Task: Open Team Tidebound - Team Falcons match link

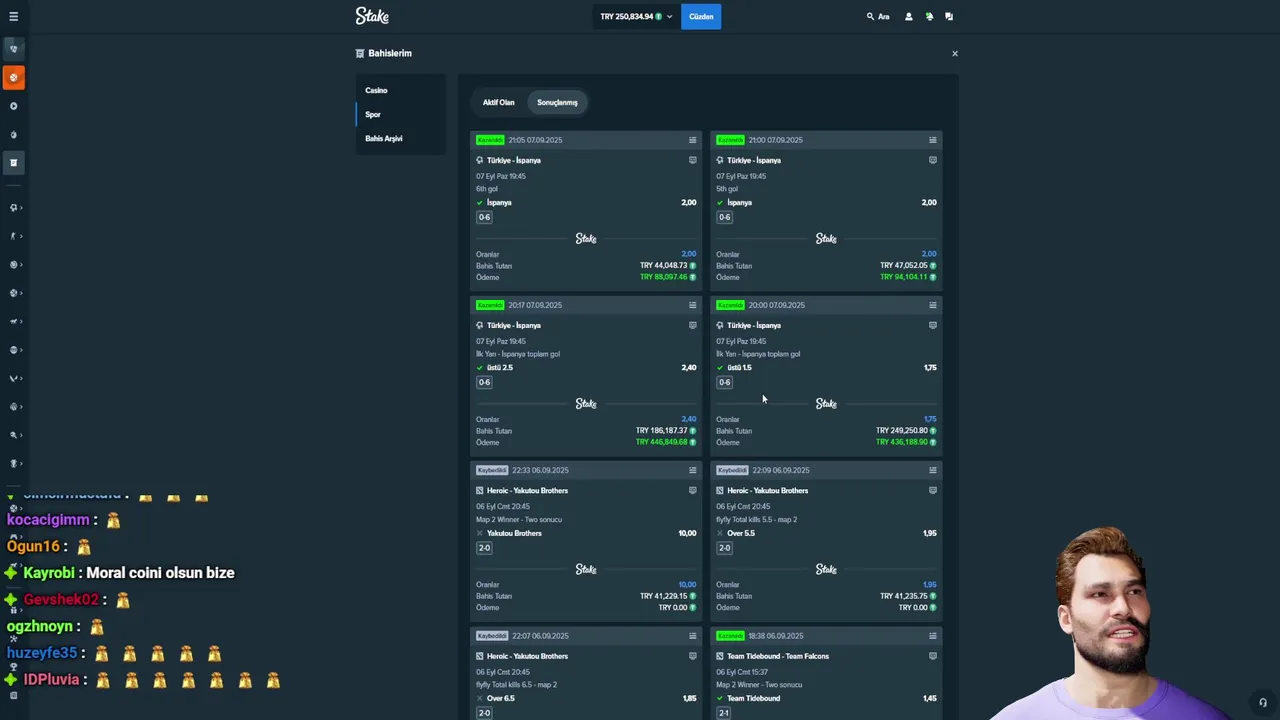Action: pyautogui.click(x=778, y=656)
